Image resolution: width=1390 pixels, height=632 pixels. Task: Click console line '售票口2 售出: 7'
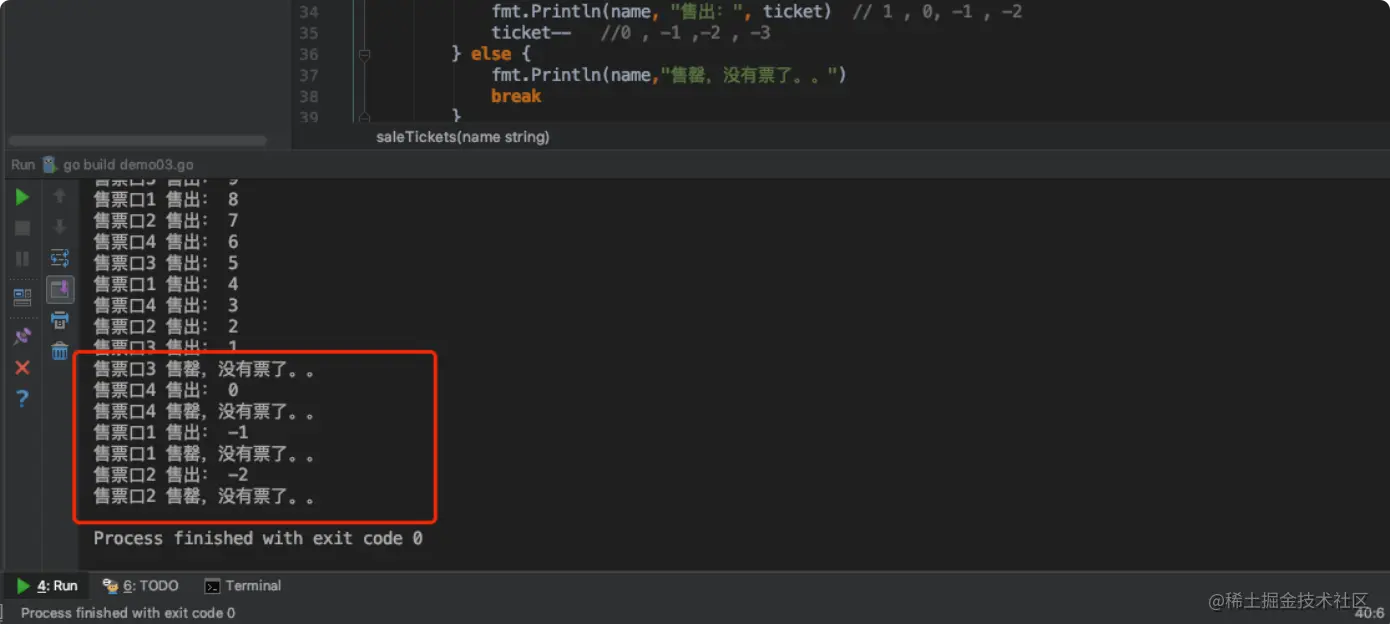[166, 220]
